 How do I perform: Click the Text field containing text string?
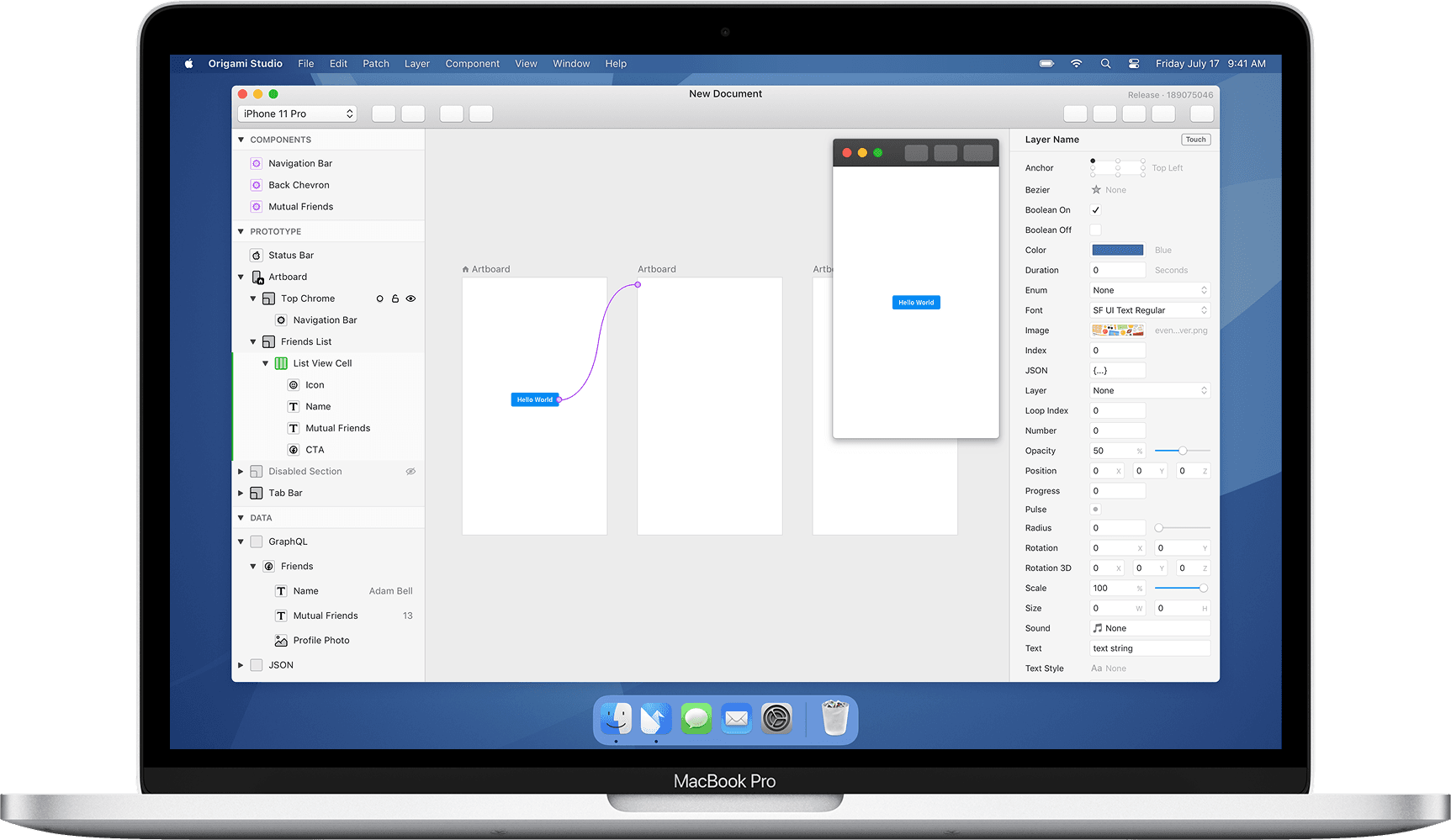1150,648
